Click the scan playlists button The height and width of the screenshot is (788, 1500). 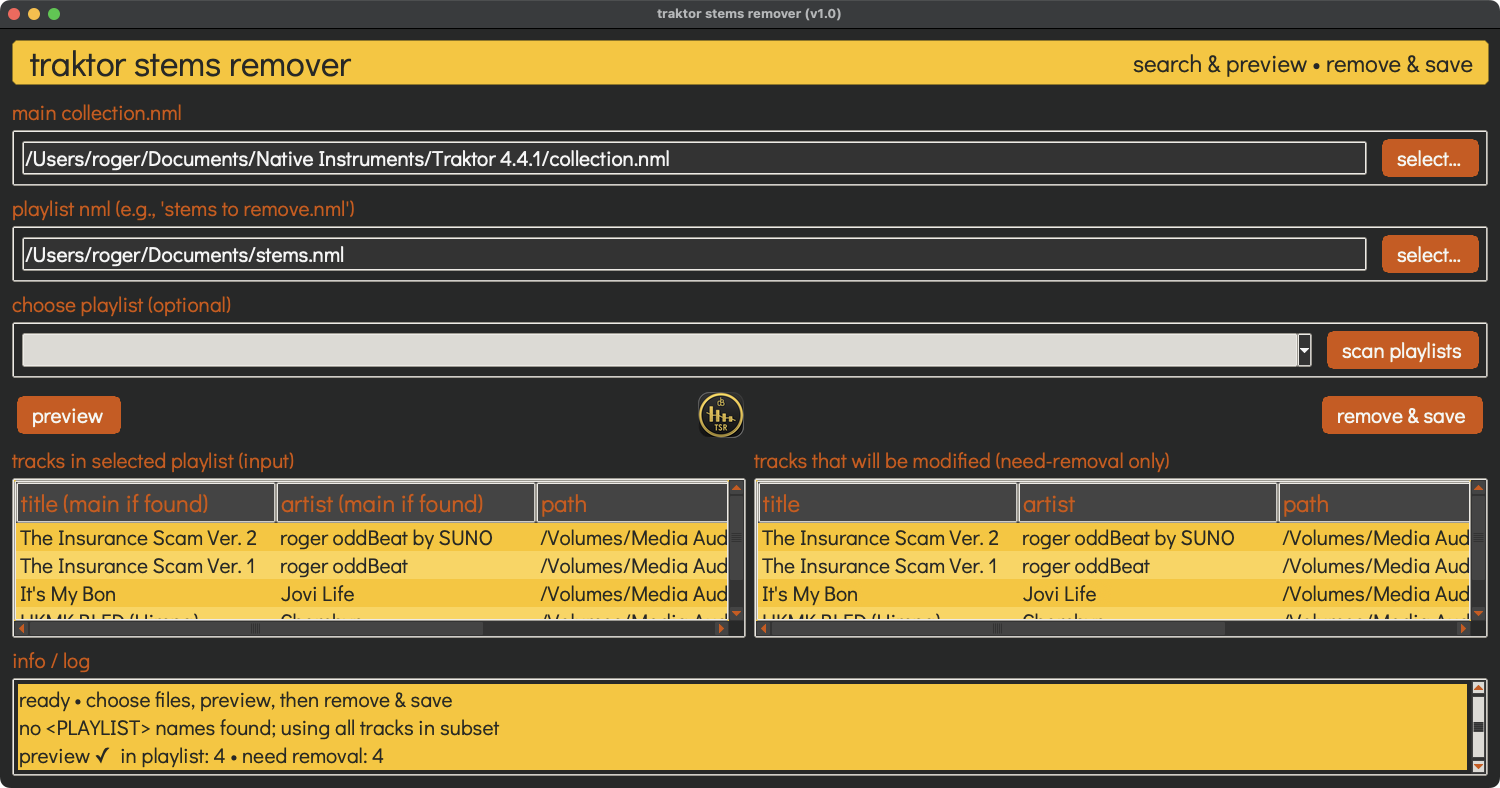click(1402, 351)
